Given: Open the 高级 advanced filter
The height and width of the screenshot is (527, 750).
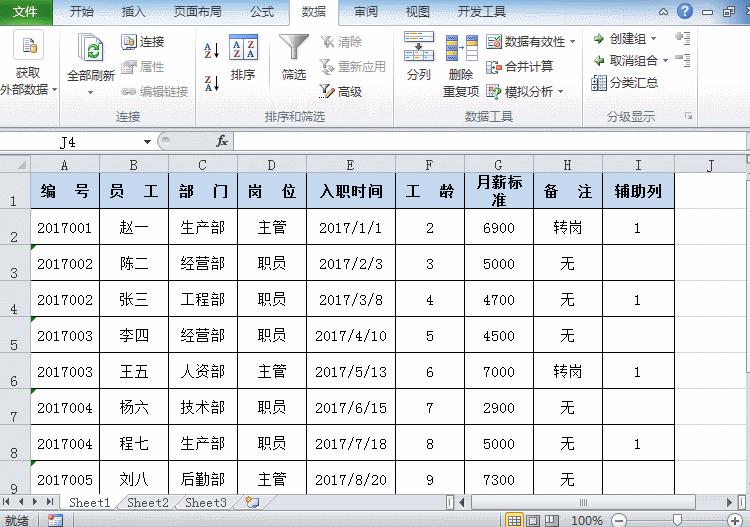Looking at the screenshot, I should [341, 91].
